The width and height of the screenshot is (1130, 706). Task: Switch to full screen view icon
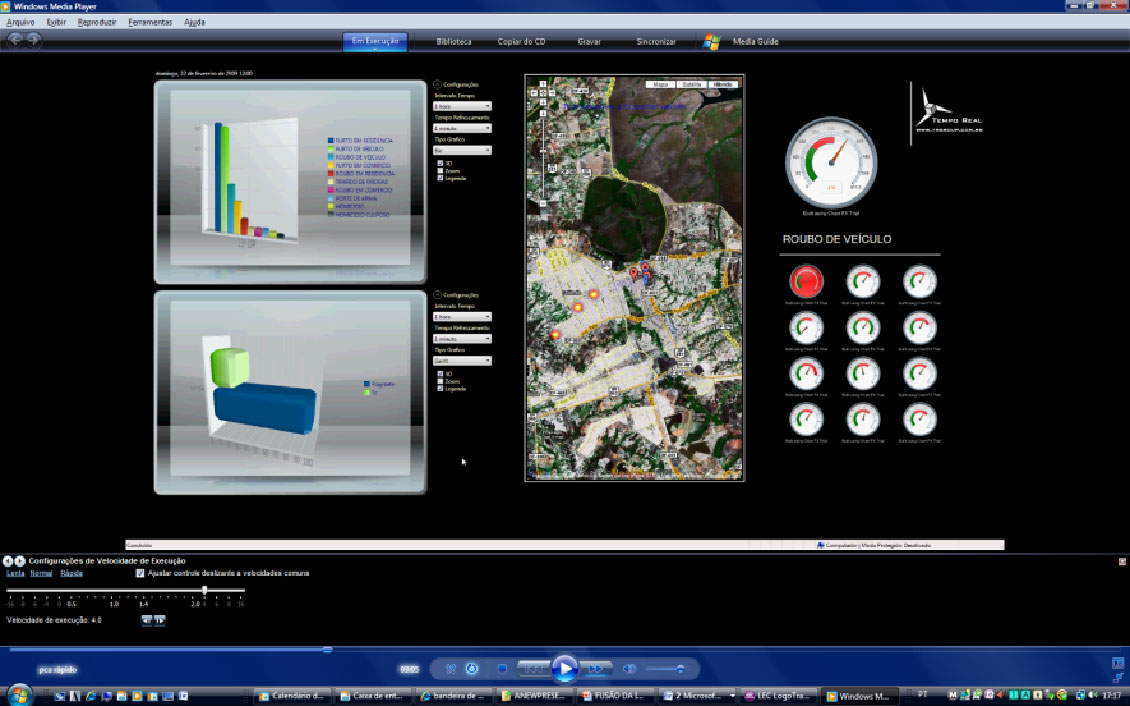point(1118,663)
